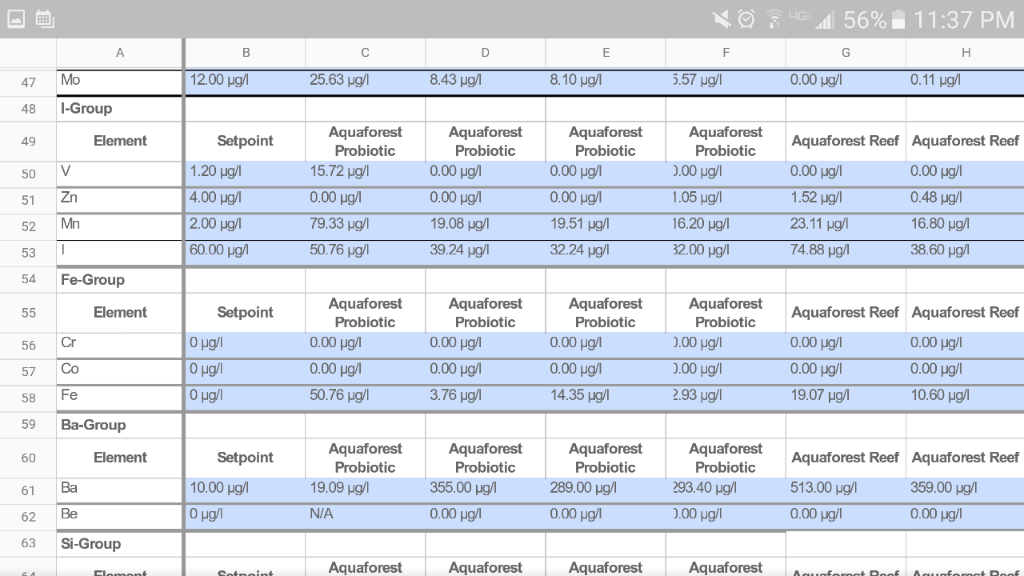Select column G header
The image size is (1024, 576).
point(846,53)
